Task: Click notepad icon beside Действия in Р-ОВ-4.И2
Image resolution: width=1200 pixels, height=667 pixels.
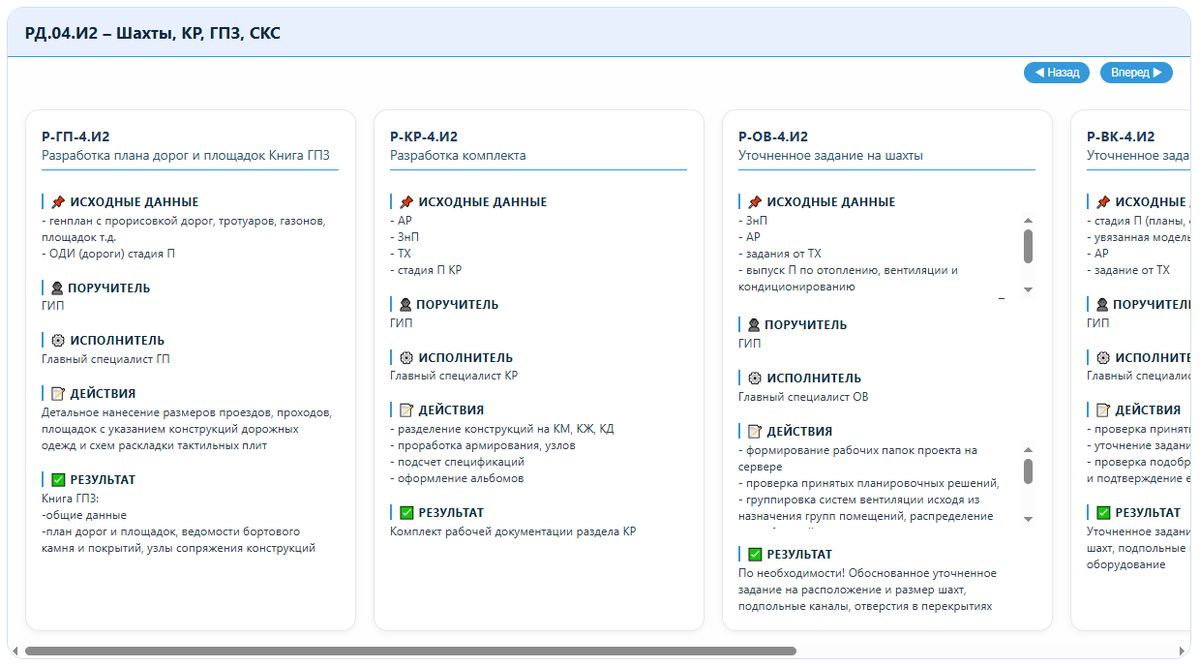Action: click(754, 432)
